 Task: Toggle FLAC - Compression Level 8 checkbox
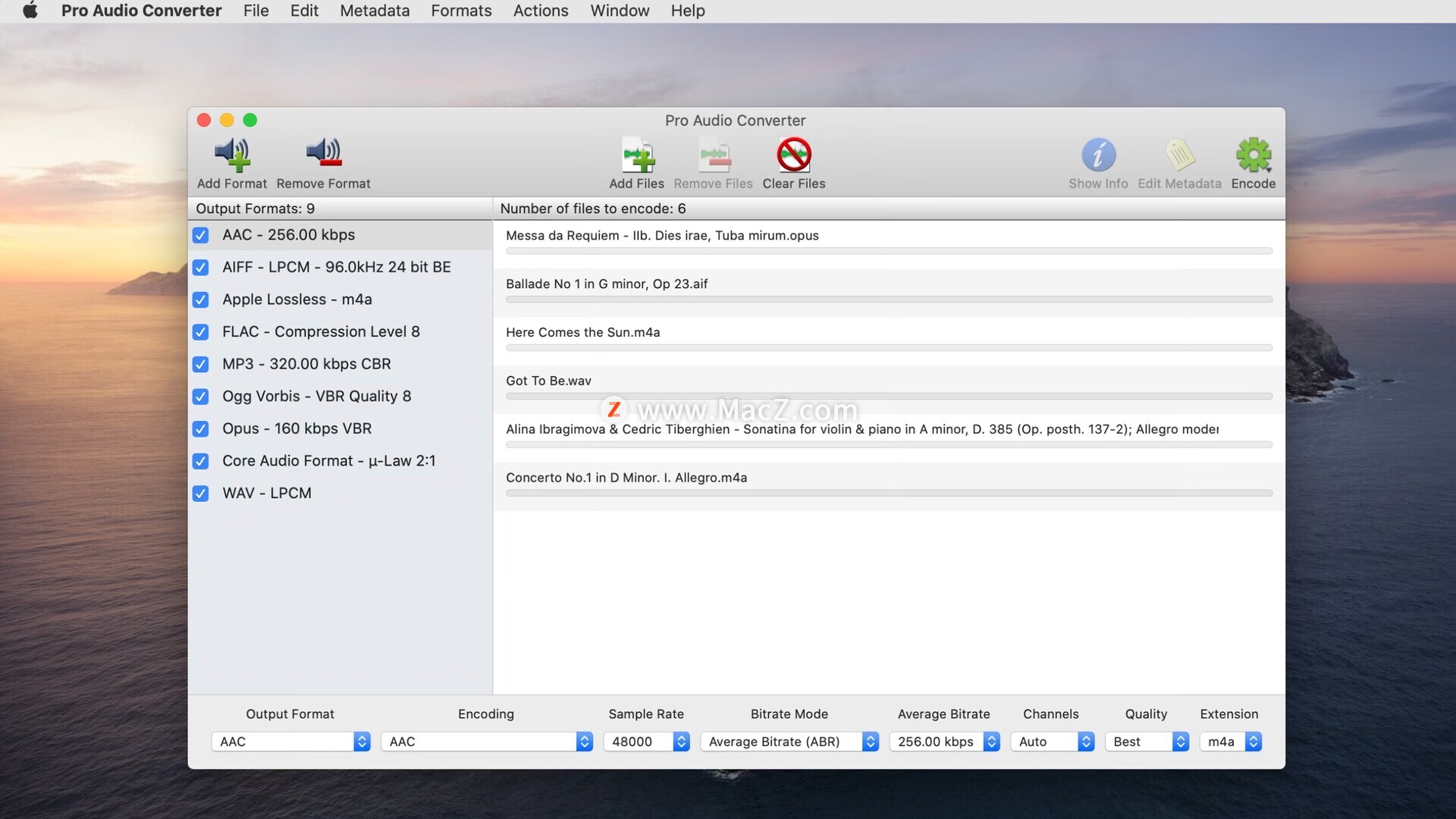[x=201, y=332]
